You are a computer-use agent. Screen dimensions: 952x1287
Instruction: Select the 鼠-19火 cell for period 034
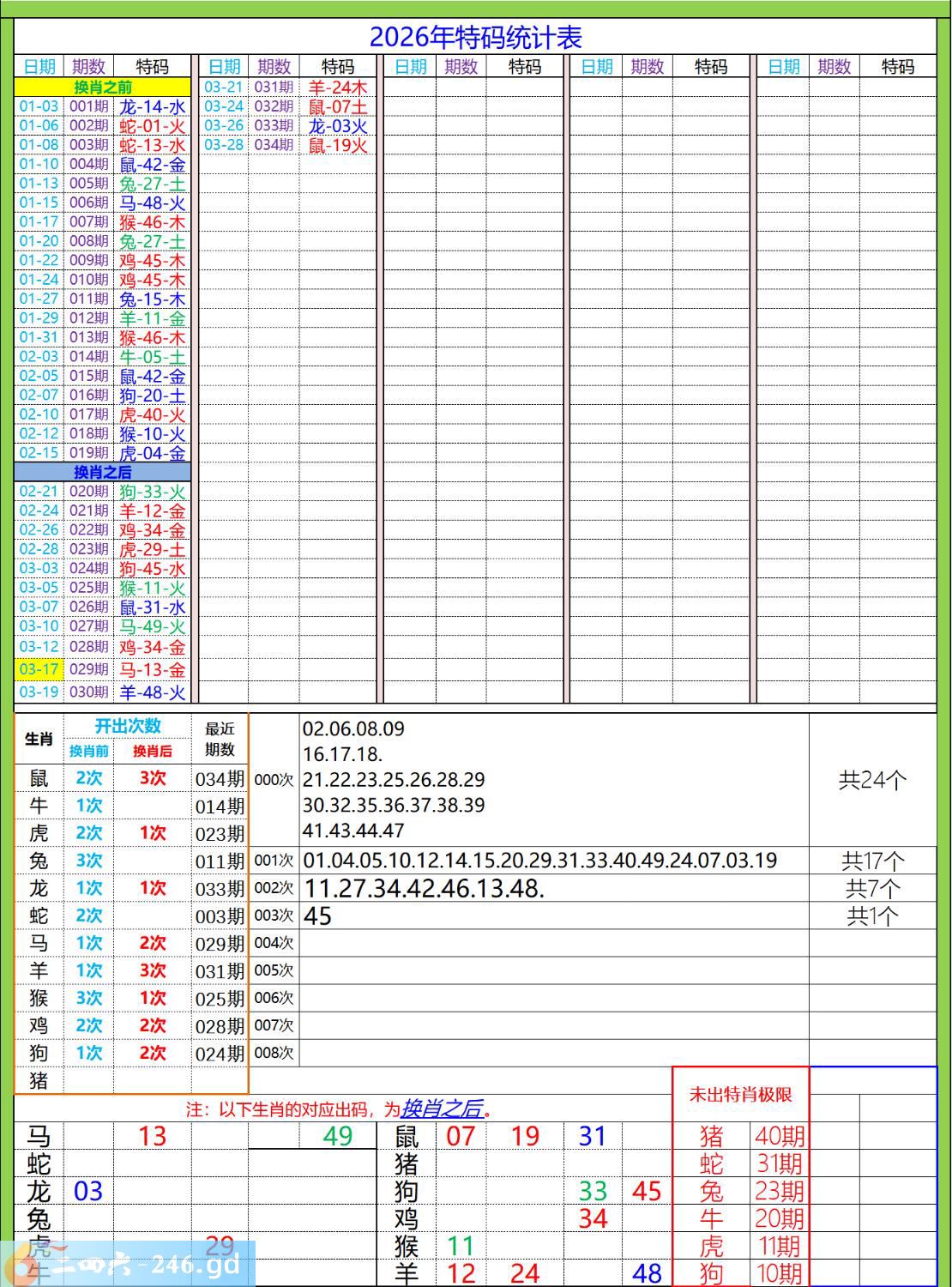[338, 145]
